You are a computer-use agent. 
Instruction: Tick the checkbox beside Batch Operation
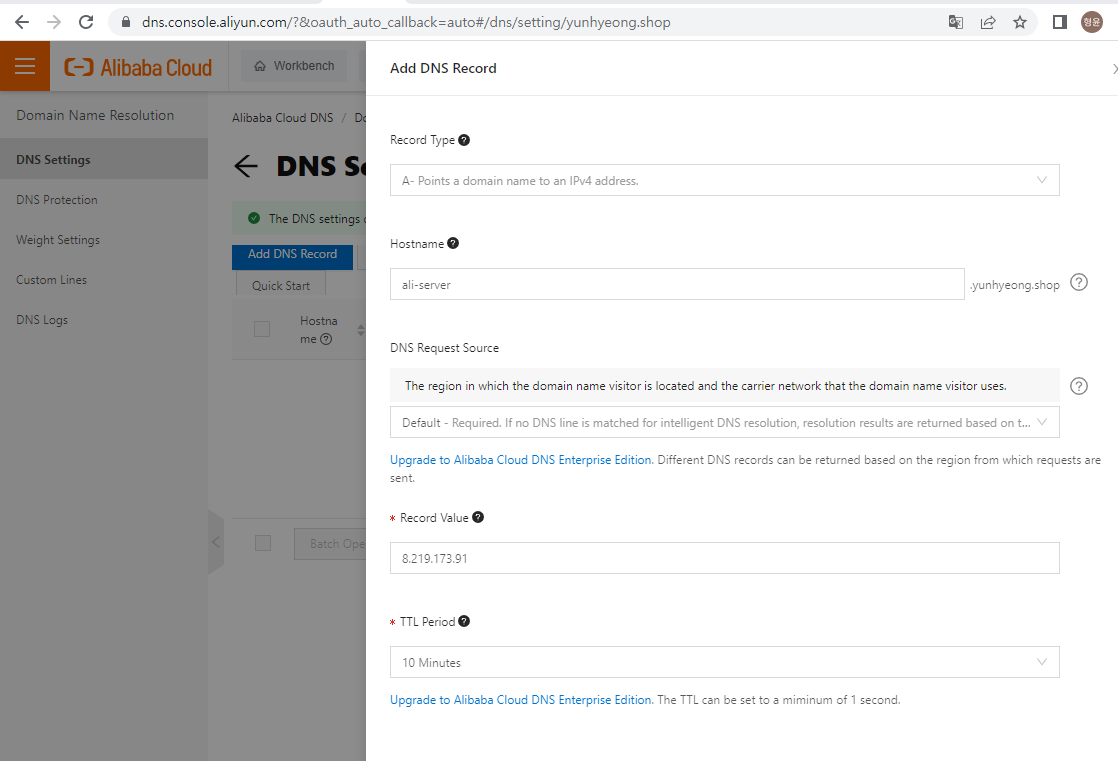click(263, 543)
